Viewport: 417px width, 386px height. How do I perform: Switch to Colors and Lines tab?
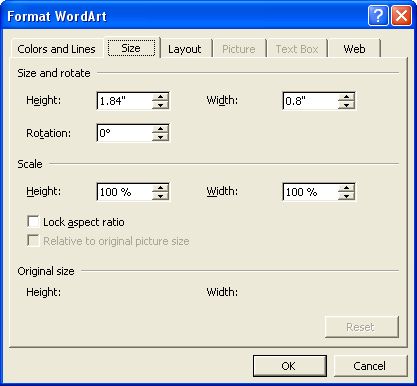tap(56, 49)
